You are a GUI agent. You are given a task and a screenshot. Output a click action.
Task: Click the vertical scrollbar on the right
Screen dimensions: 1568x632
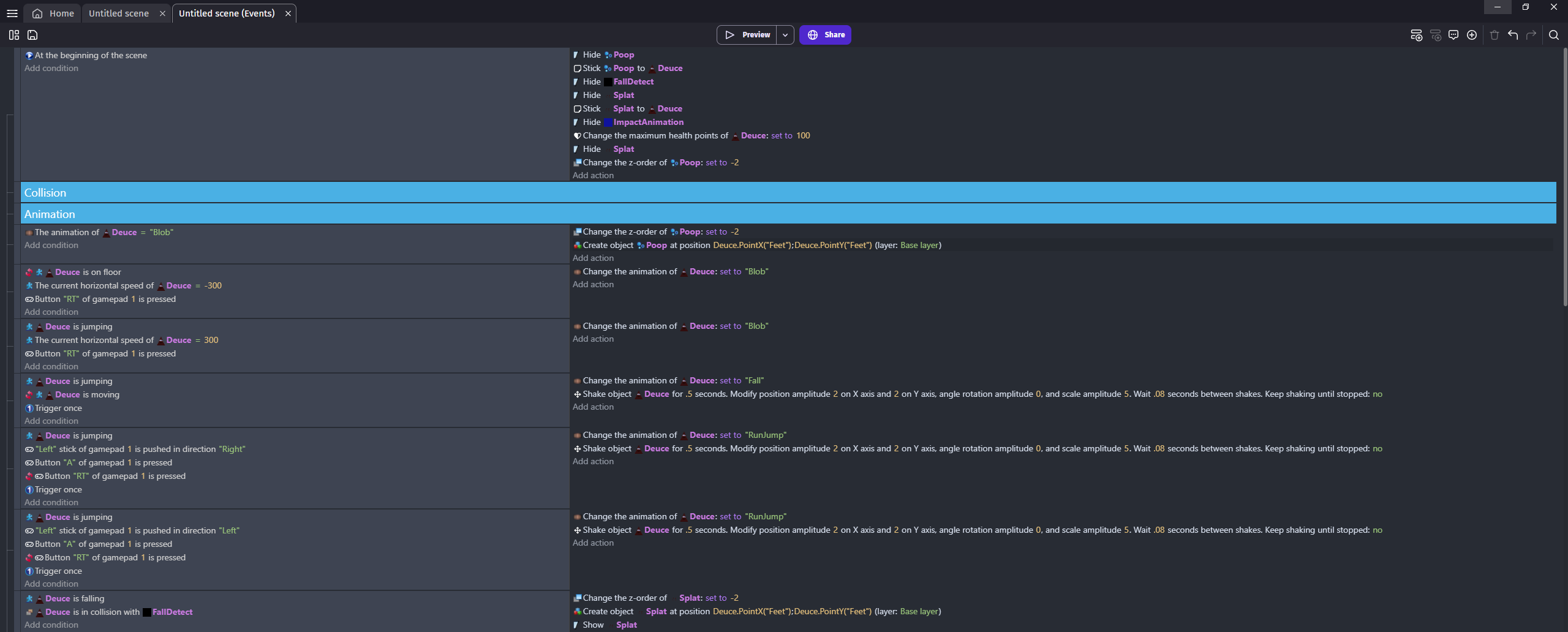pyautogui.click(x=1564, y=178)
